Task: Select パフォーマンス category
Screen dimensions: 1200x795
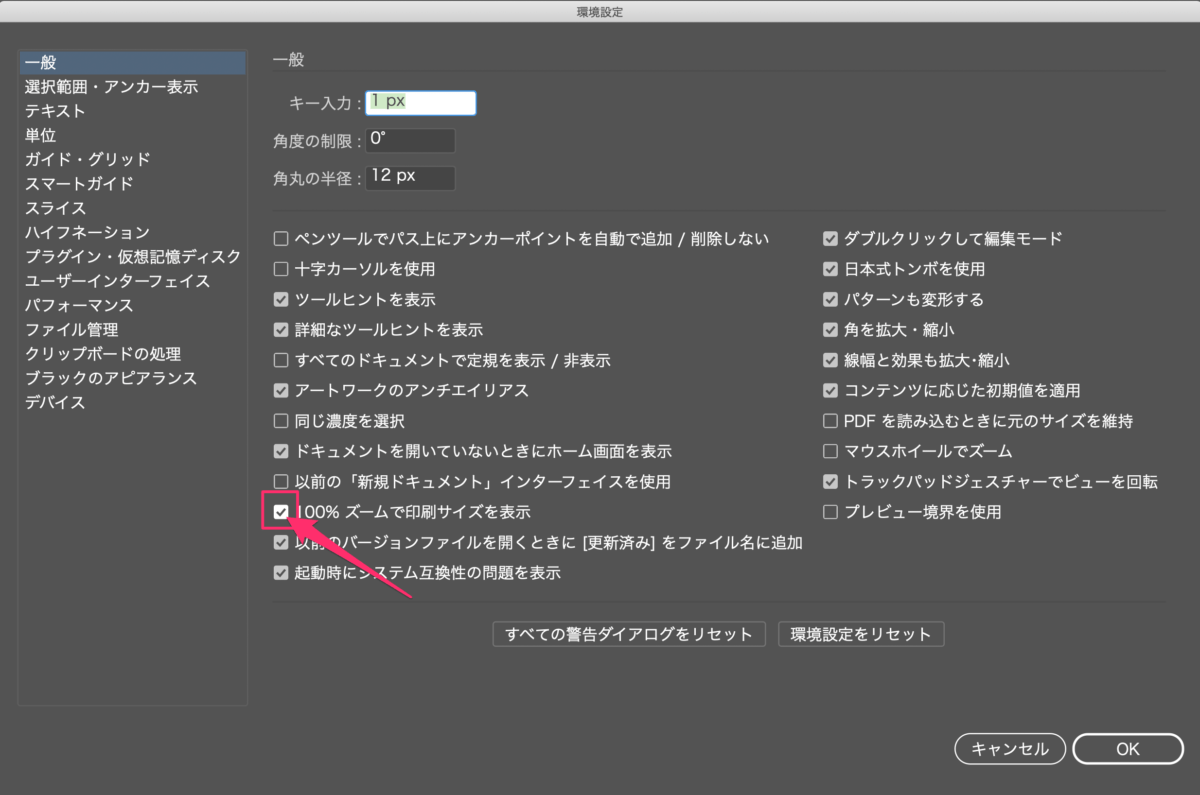Action: (132, 305)
